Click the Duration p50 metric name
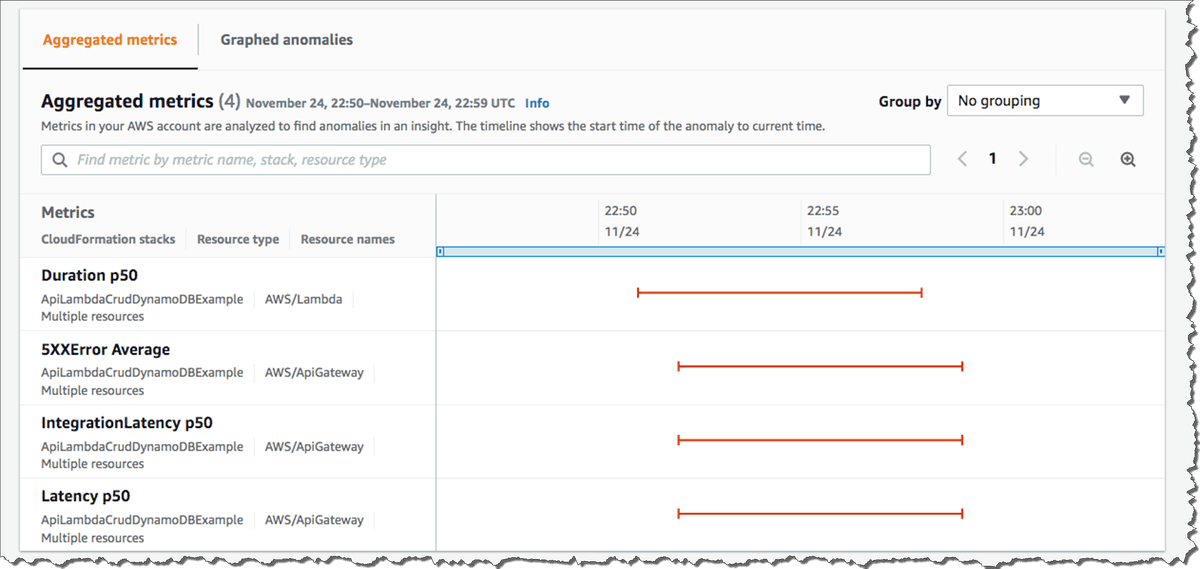 [x=87, y=275]
